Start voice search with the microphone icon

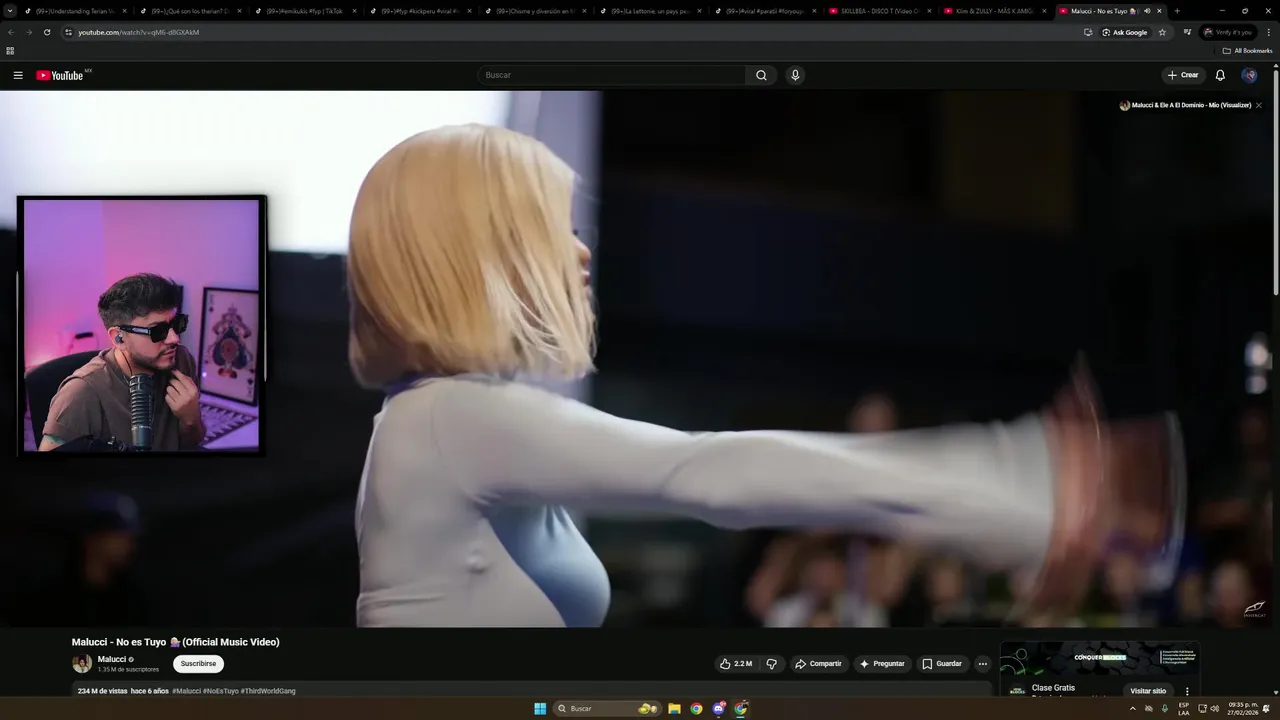(x=795, y=75)
